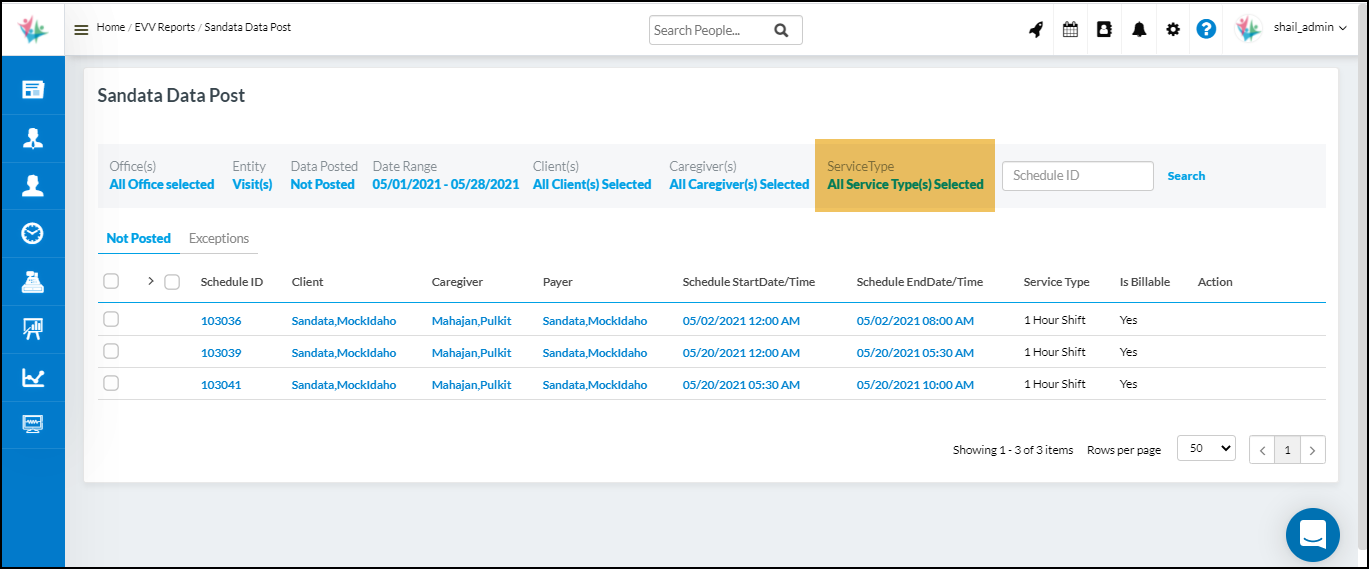Click the Schedule ID input field
The width and height of the screenshot is (1369, 569).
point(1077,176)
